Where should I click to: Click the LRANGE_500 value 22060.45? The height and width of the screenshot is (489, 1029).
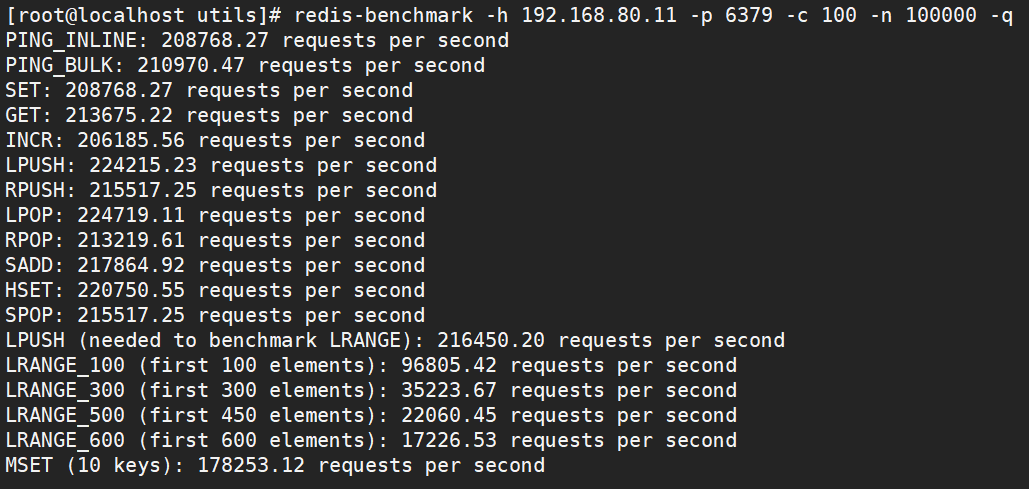[x=449, y=415]
